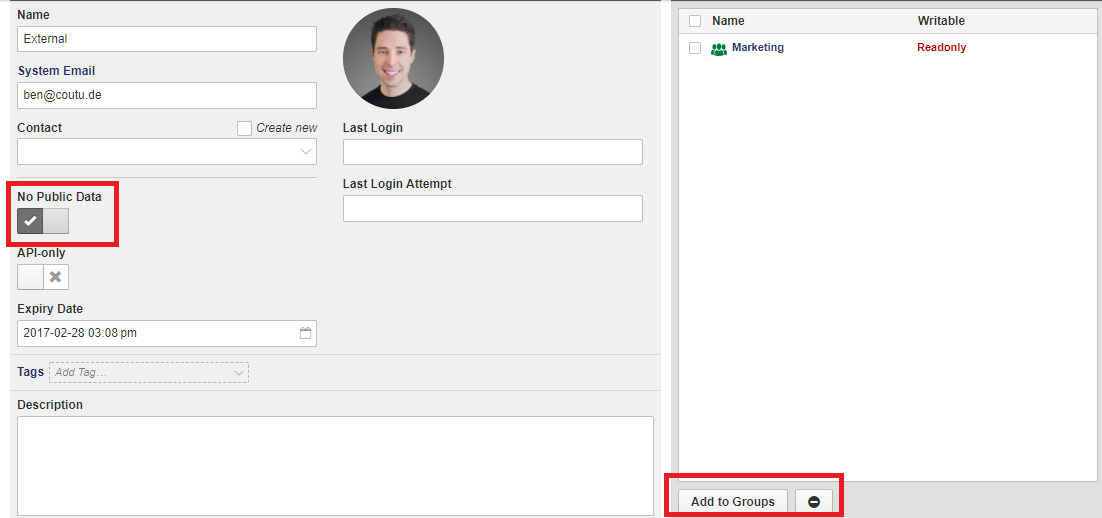The width and height of the screenshot is (1102, 518).
Task: Toggle the No Public Data switch
Action: click(x=43, y=221)
